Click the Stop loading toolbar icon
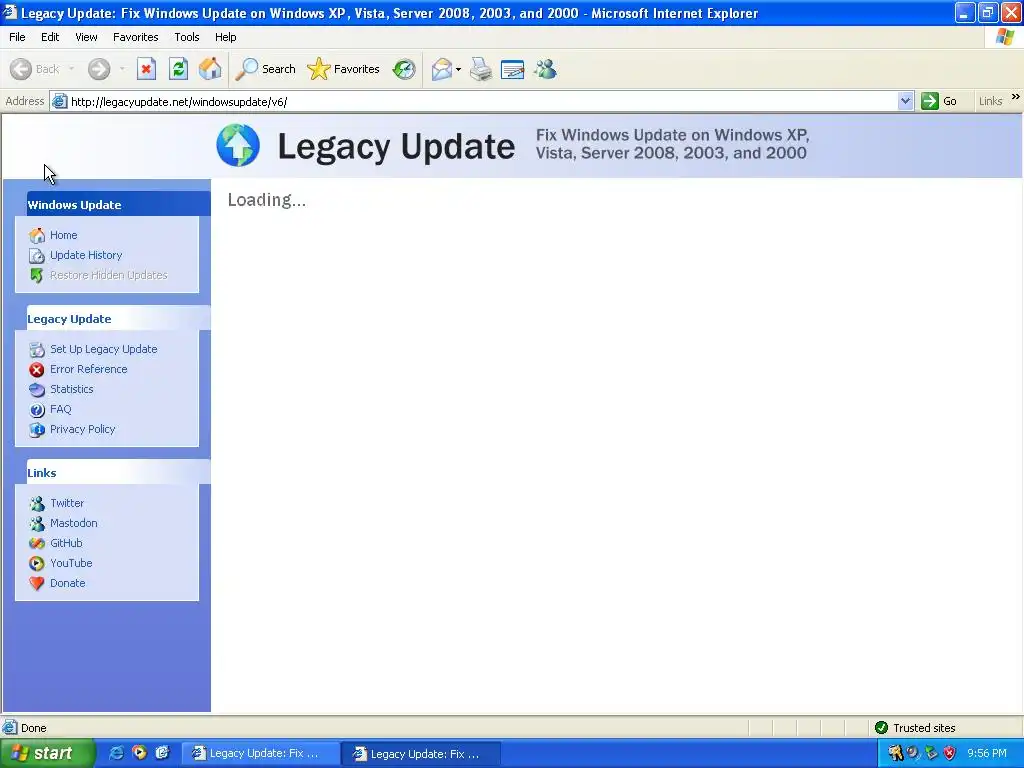The image size is (1024, 768). point(146,69)
